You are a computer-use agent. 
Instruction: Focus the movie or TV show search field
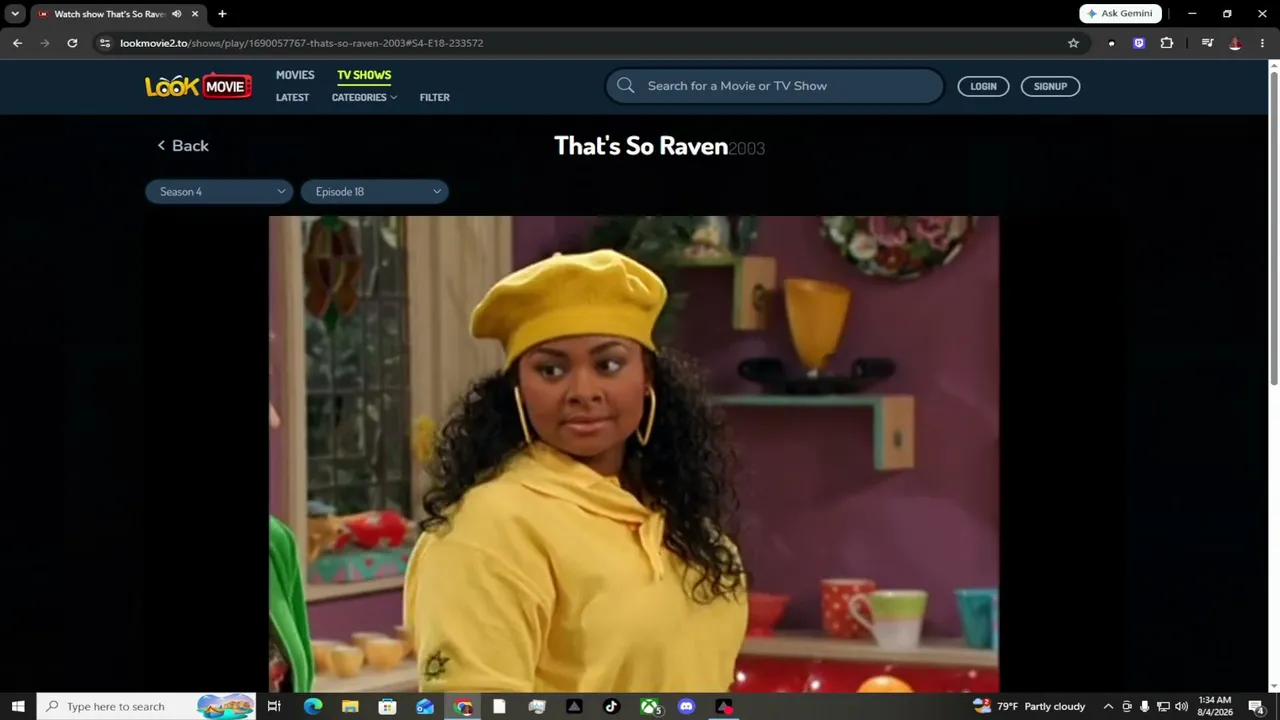[774, 86]
